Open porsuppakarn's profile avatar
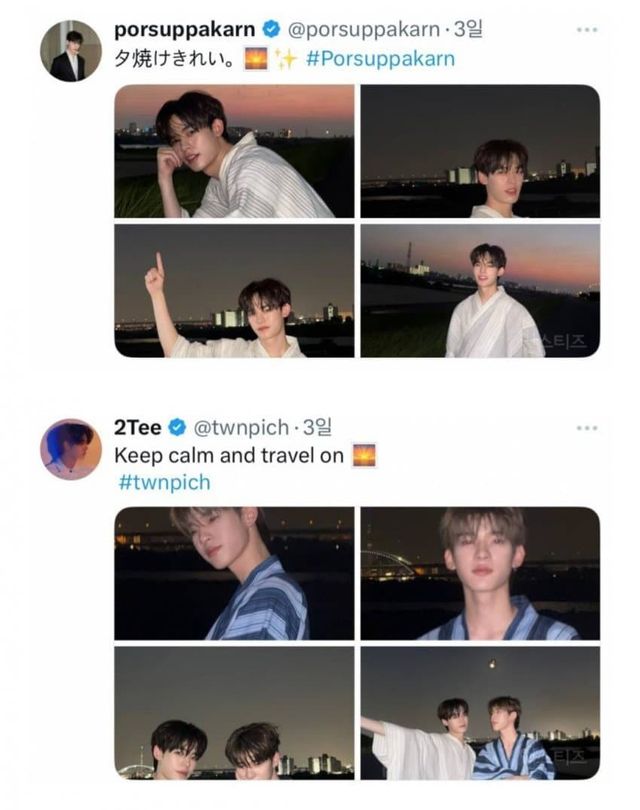Viewport: 640px width, 810px height. click(x=70, y=50)
